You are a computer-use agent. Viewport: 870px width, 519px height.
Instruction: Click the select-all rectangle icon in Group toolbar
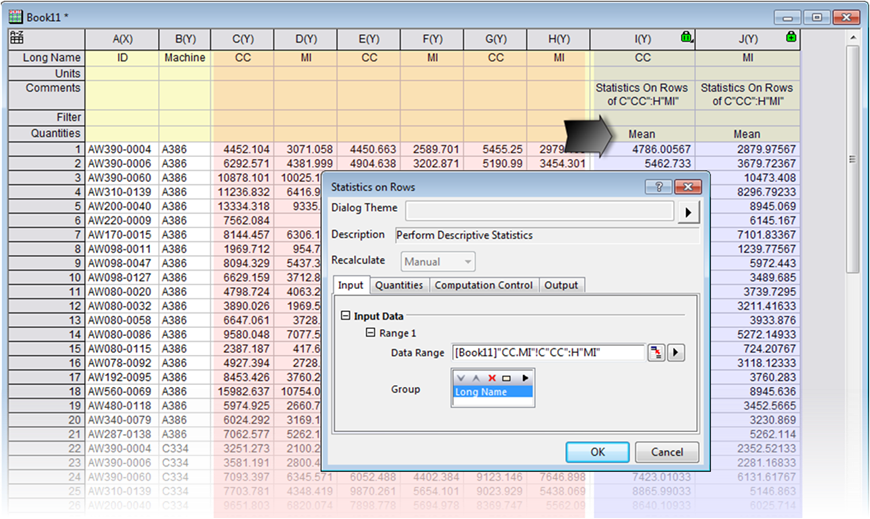point(506,378)
